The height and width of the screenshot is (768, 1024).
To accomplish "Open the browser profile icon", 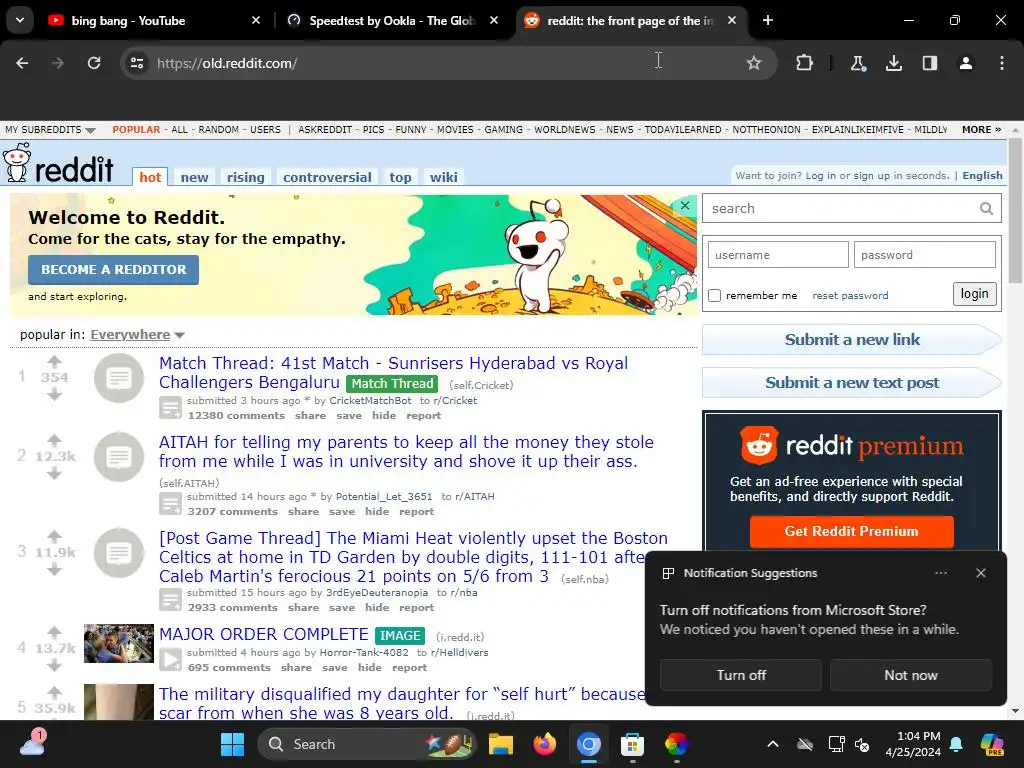I will tap(966, 63).
